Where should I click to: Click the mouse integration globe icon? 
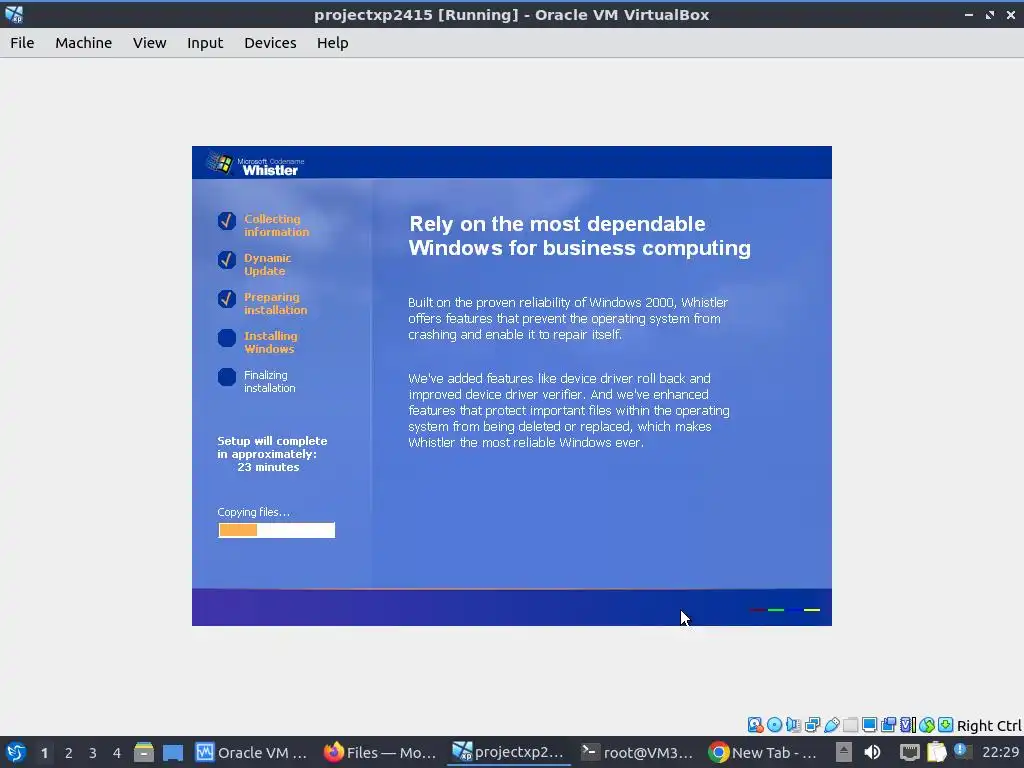(927, 725)
